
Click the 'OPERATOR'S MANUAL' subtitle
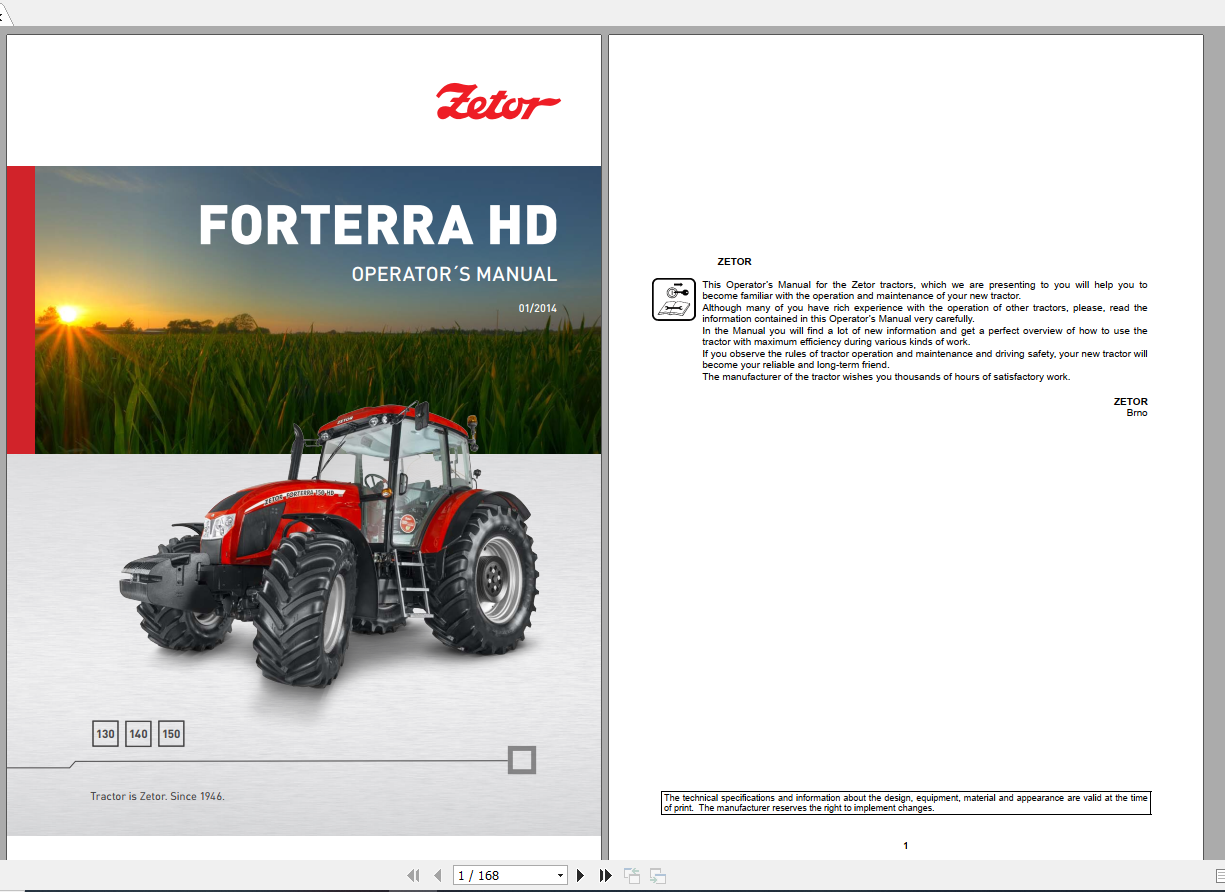(x=454, y=274)
